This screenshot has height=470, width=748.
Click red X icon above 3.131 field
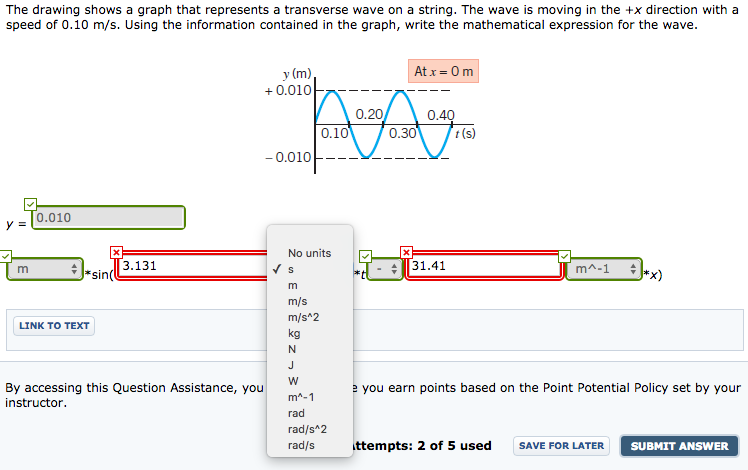tap(116, 252)
